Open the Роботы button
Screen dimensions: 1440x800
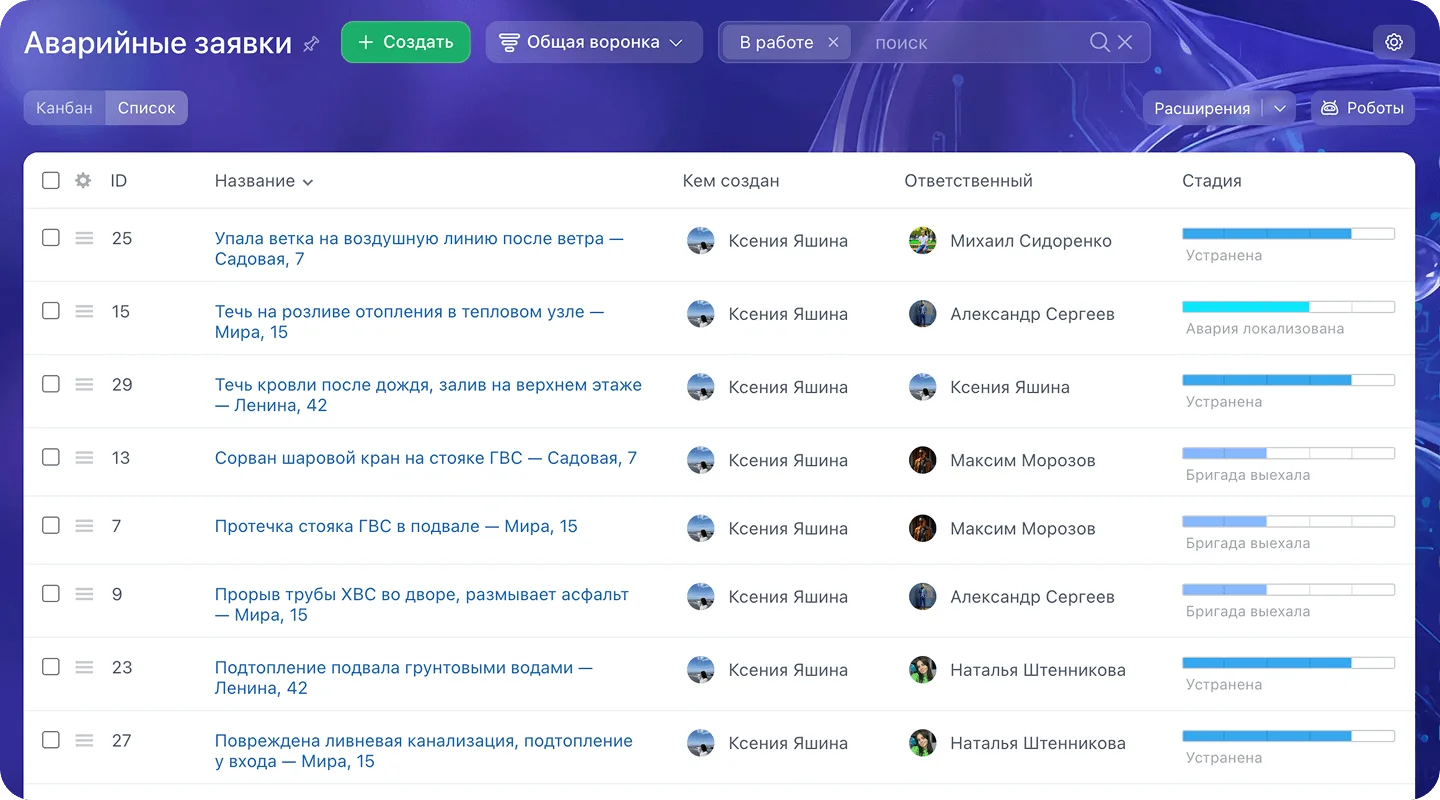coord(1363,108)
